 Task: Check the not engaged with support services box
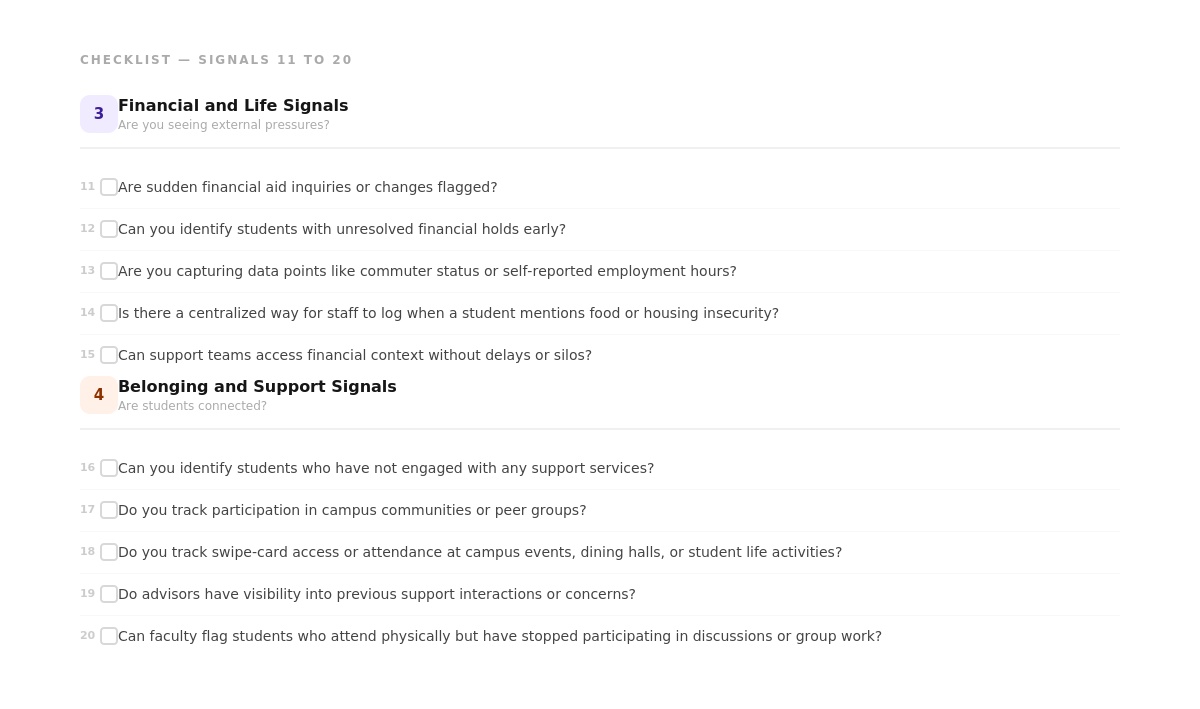(x=109, y=468)
